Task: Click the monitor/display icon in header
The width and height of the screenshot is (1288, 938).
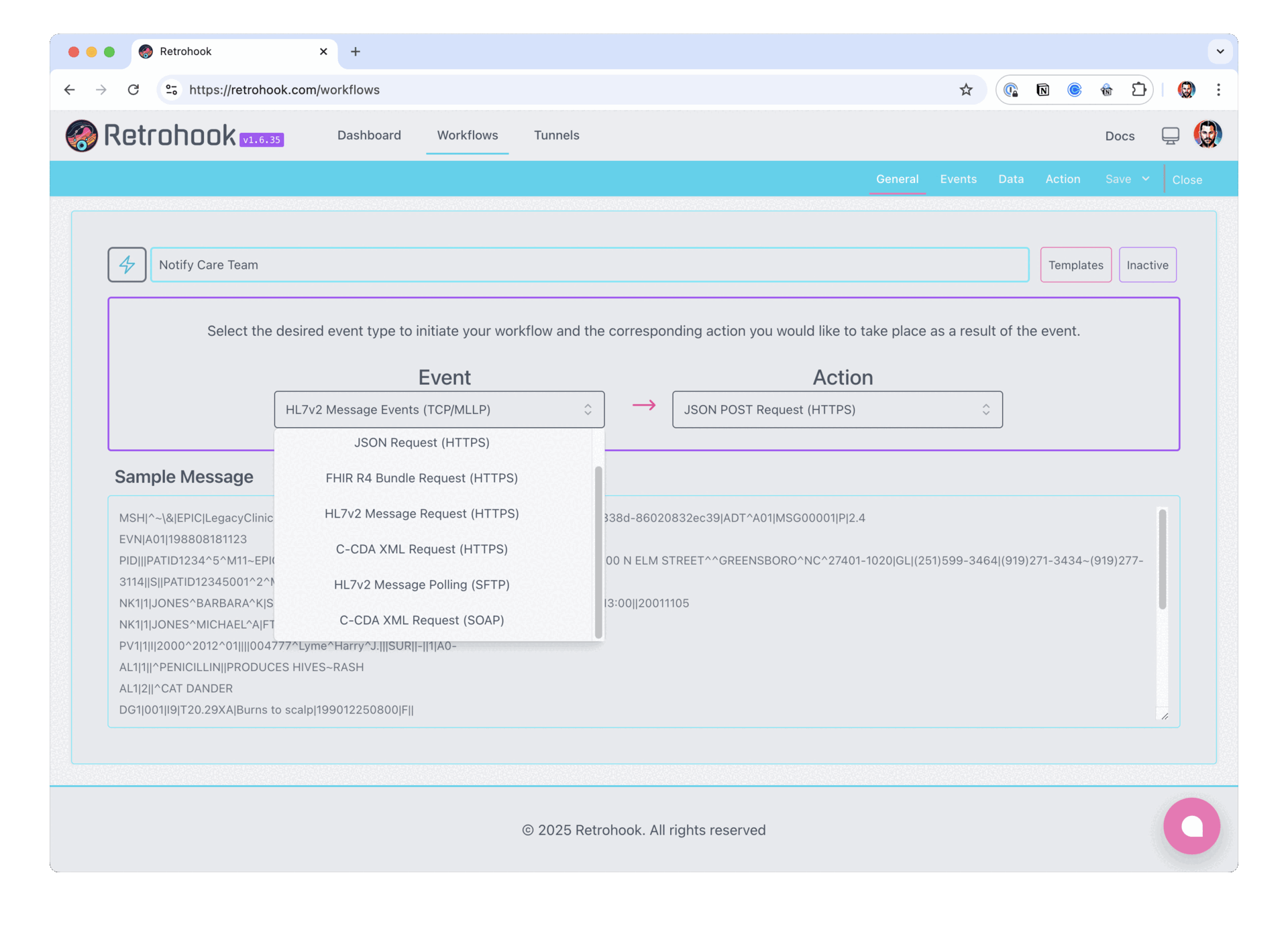Action: coord(1170,135)
